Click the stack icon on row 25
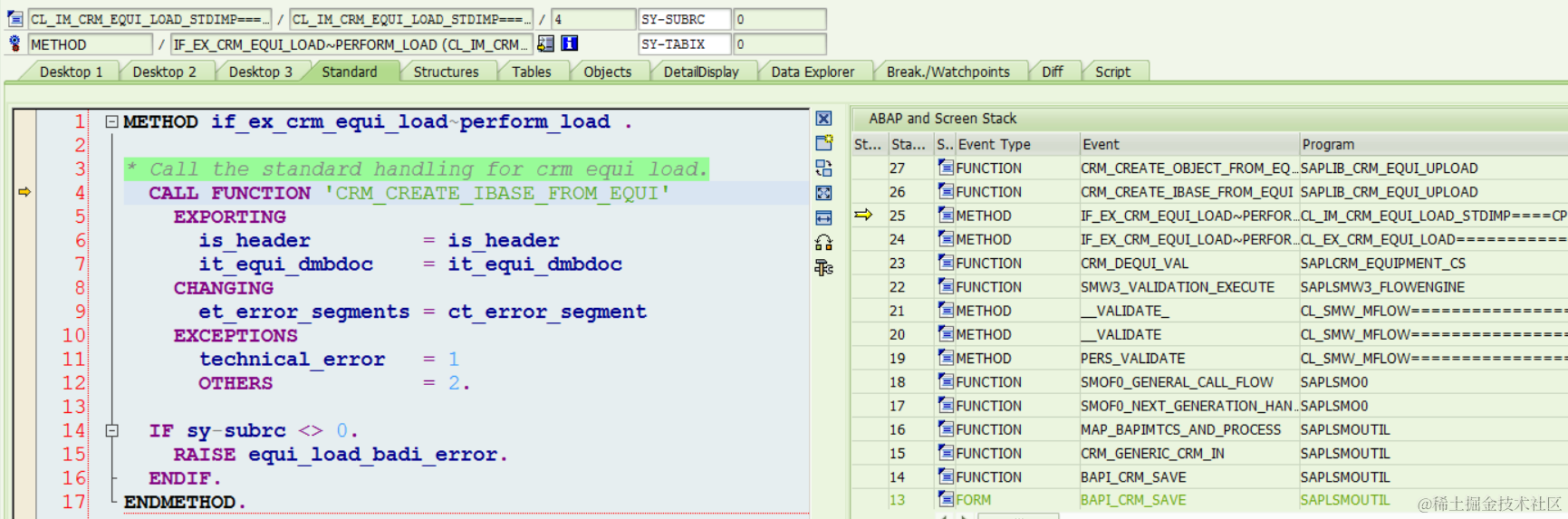Screen dimensions: 1568x519 [x=946, y=215]
